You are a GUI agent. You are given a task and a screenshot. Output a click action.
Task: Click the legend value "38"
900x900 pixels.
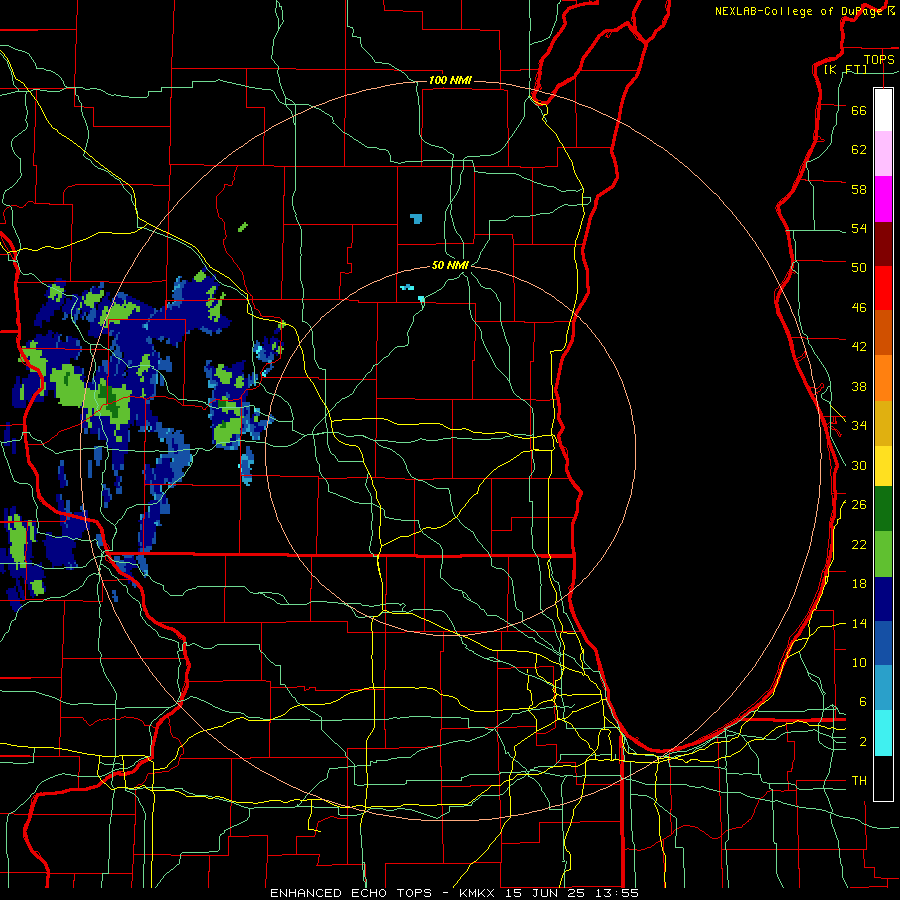coord(859,386)
